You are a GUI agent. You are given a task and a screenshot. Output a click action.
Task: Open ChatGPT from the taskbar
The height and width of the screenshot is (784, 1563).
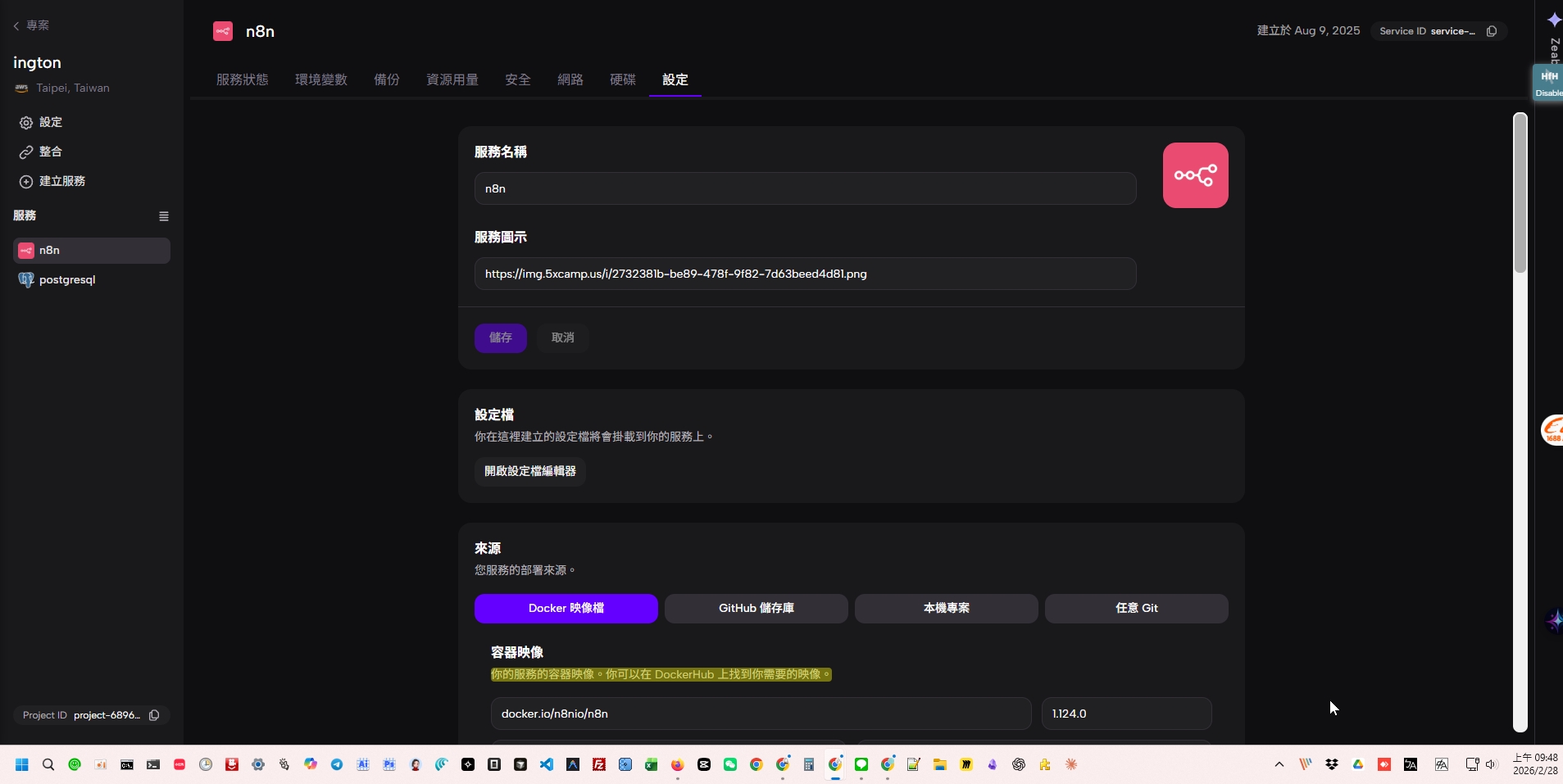(x=1019, y=764)
